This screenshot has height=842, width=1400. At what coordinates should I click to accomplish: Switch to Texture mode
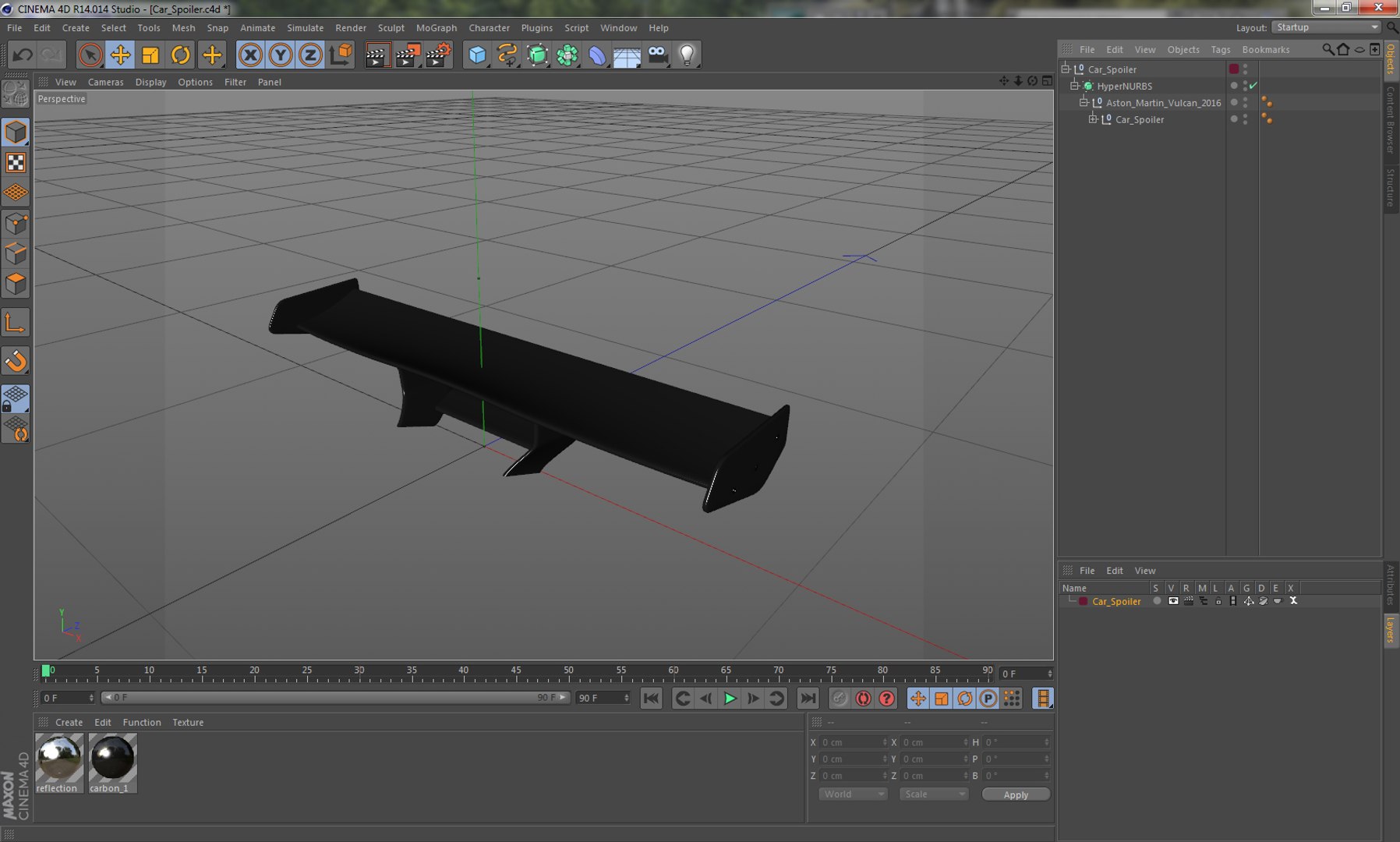16,162
